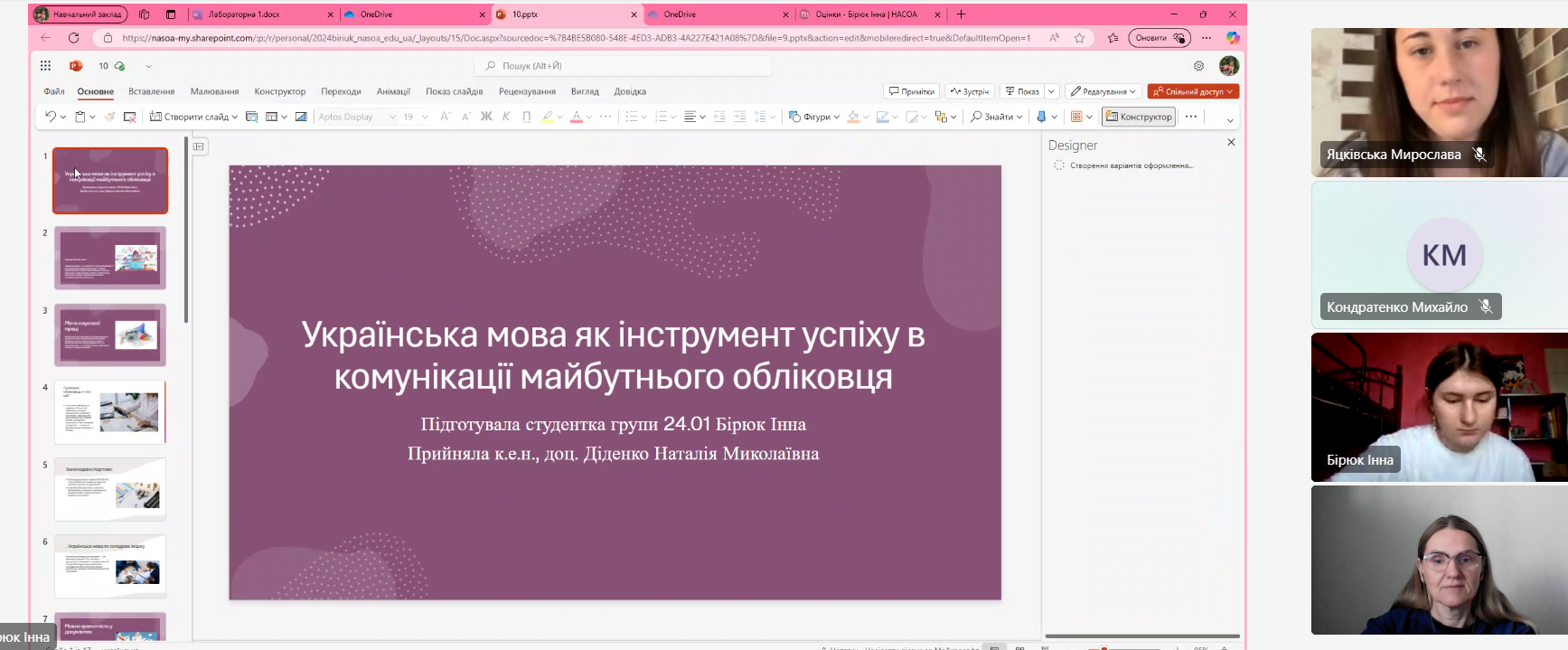This screenshot has height=650, width=1568.
Task: Click the Спільний доступ share button
Action: click(1193, 91)
